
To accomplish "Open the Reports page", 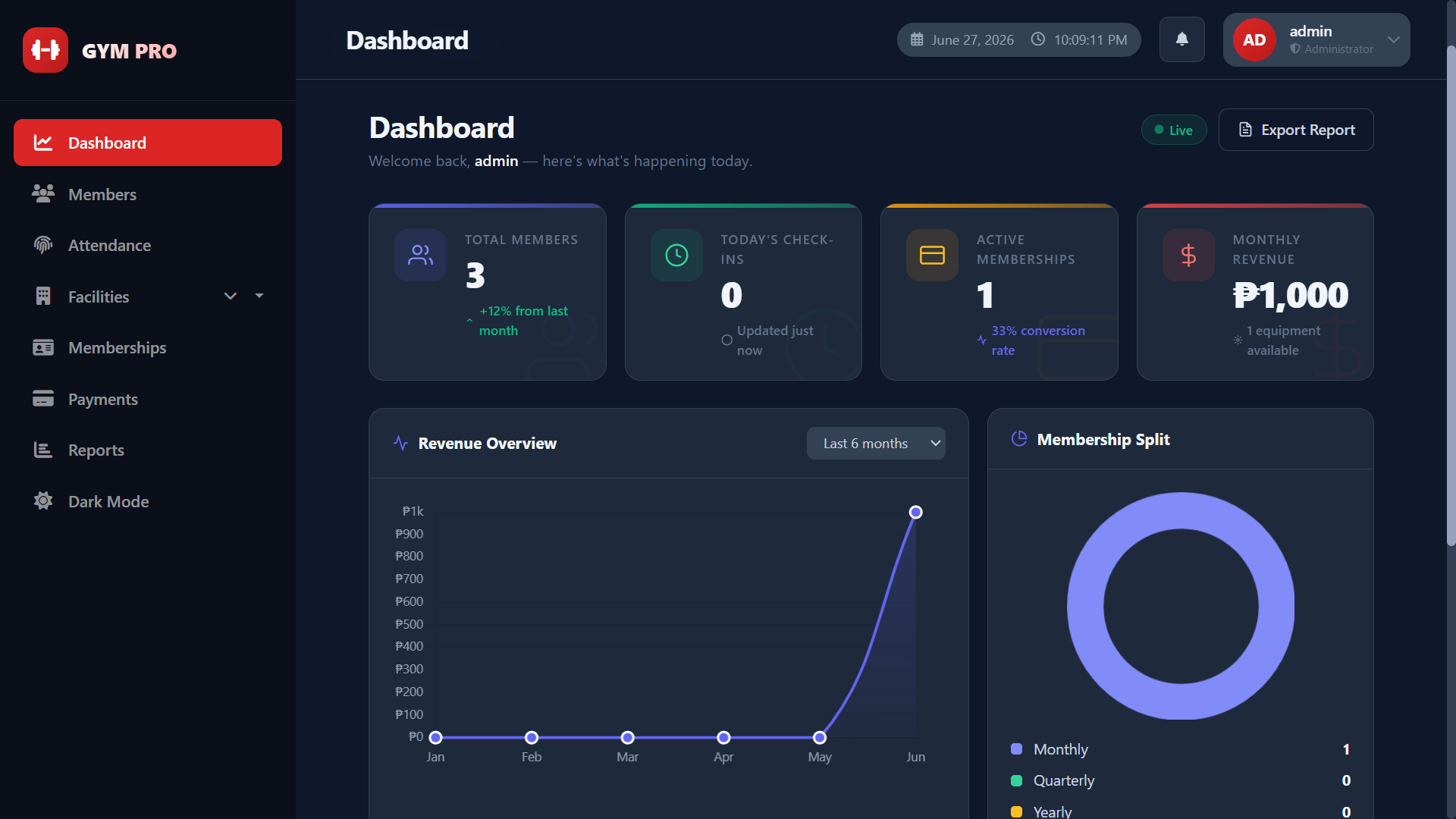I will [148, 450].
